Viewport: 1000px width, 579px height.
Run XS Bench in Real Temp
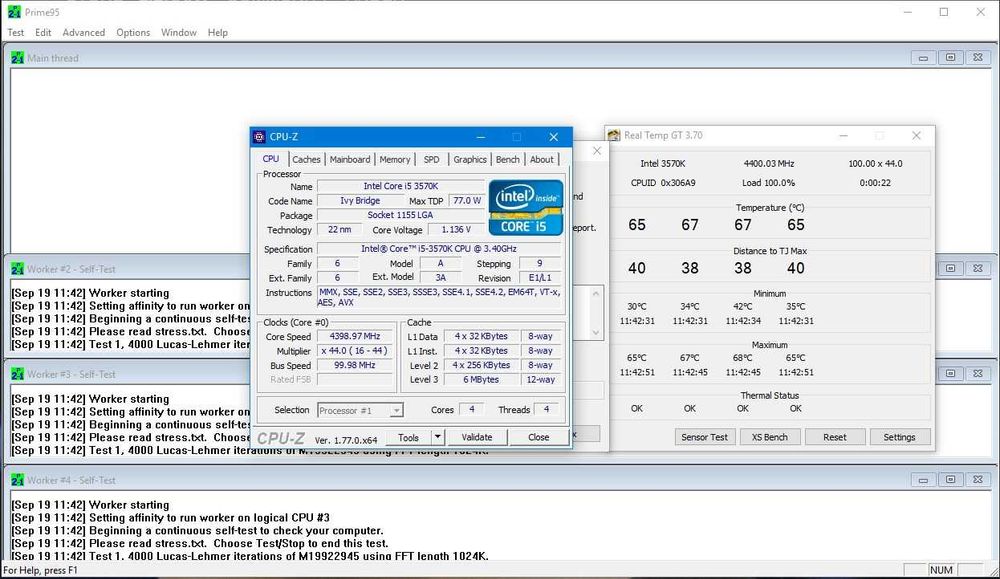pos(770,437)
